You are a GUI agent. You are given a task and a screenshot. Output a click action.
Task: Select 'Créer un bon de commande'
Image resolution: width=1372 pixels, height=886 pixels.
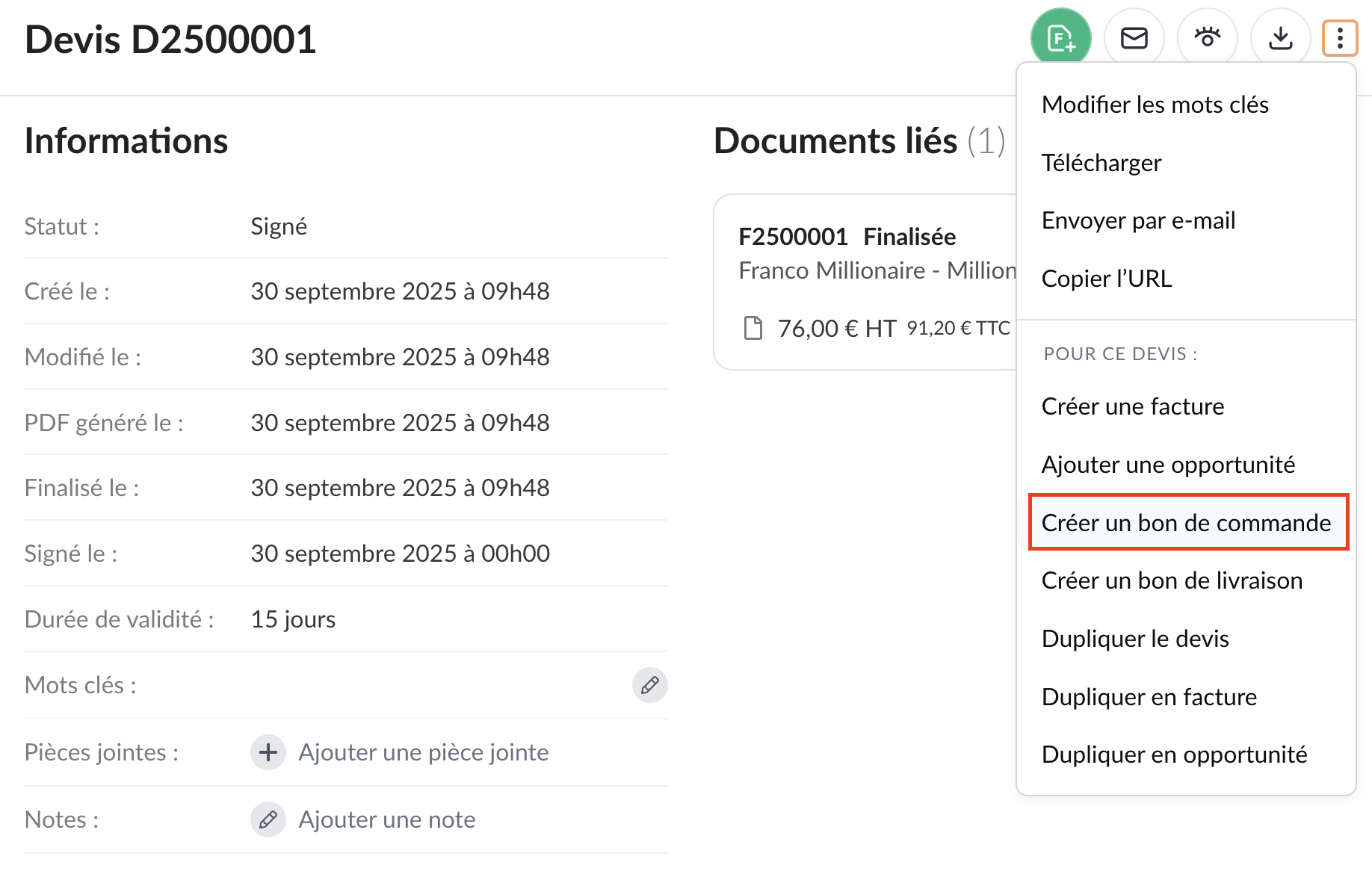(1187, 523)
